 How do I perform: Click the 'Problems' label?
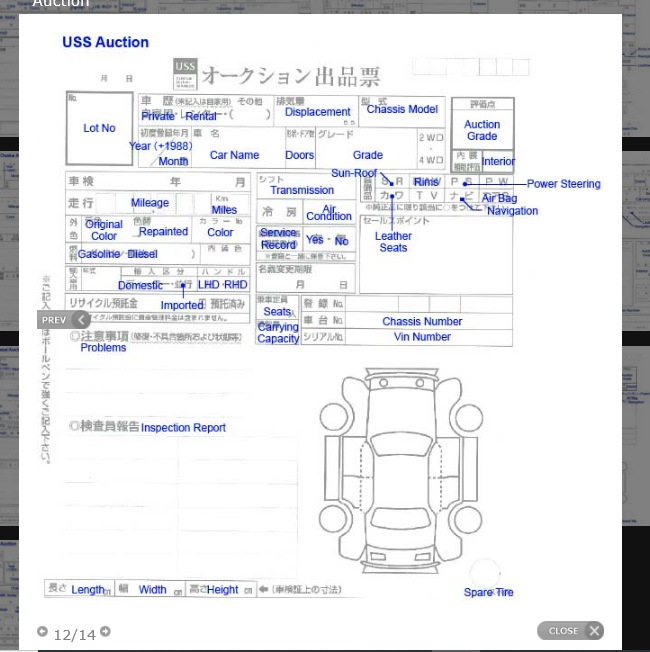(103, 348)
